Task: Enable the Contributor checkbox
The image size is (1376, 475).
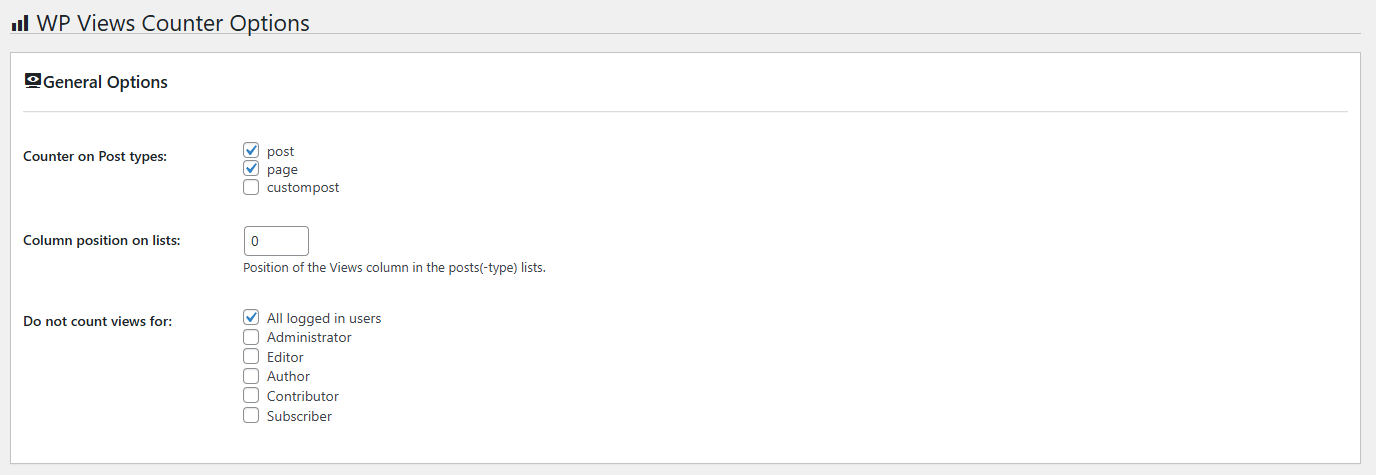Action: (x=251, y=396)
